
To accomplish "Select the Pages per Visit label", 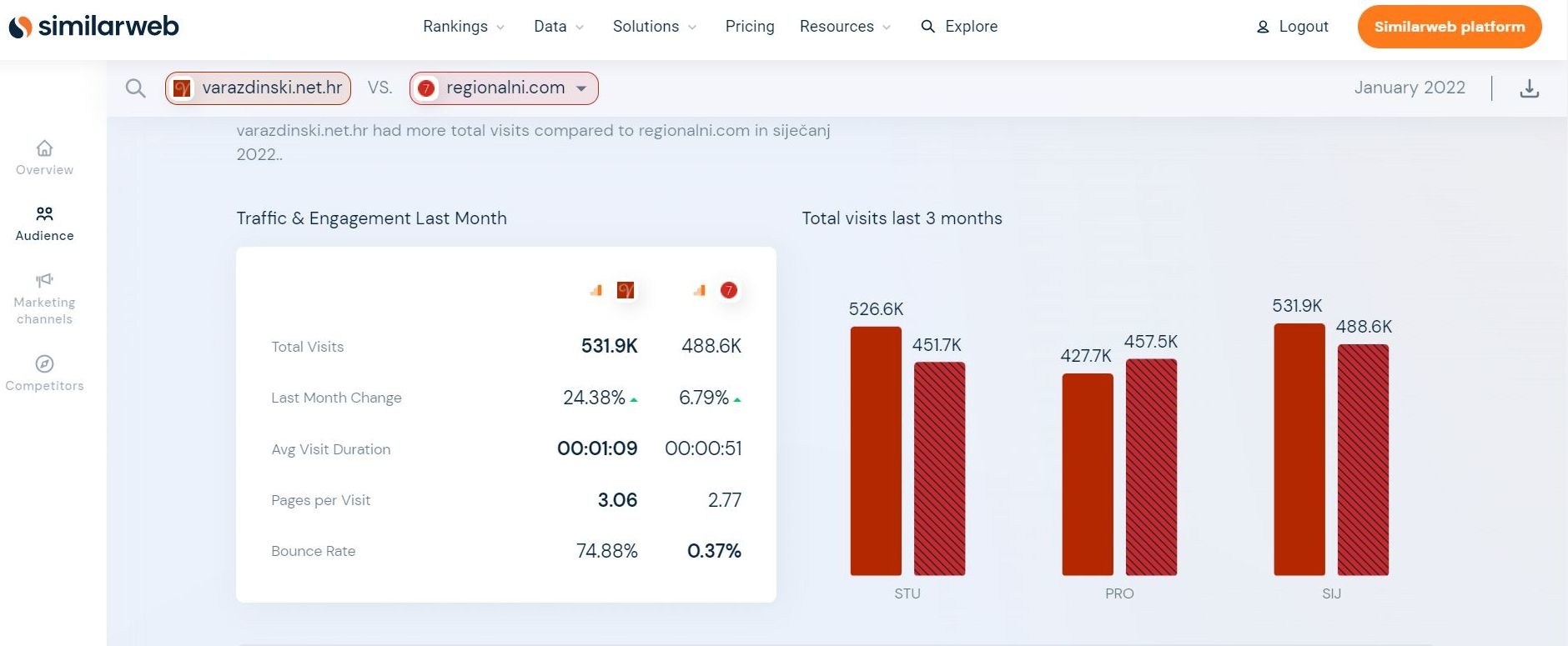I will (320, 500).
